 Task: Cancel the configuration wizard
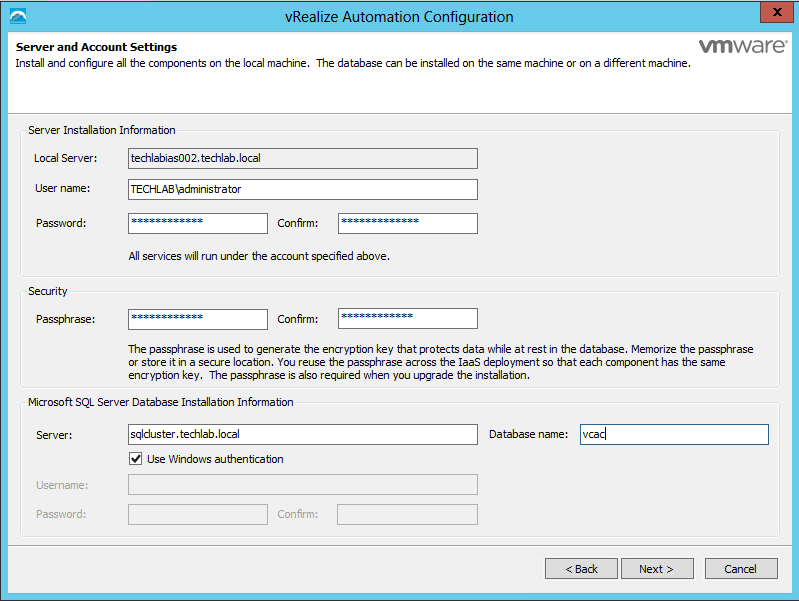741,568
